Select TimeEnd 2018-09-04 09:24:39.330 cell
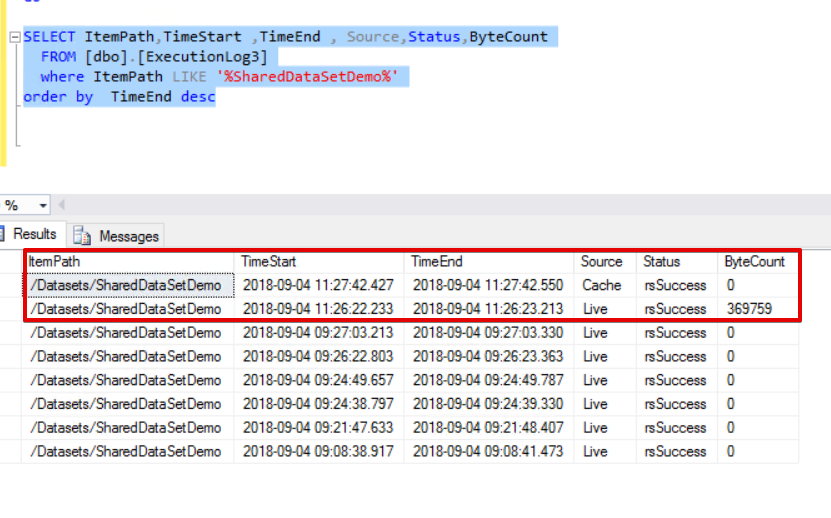The image size is (831, 518). [x=489, y=404]
